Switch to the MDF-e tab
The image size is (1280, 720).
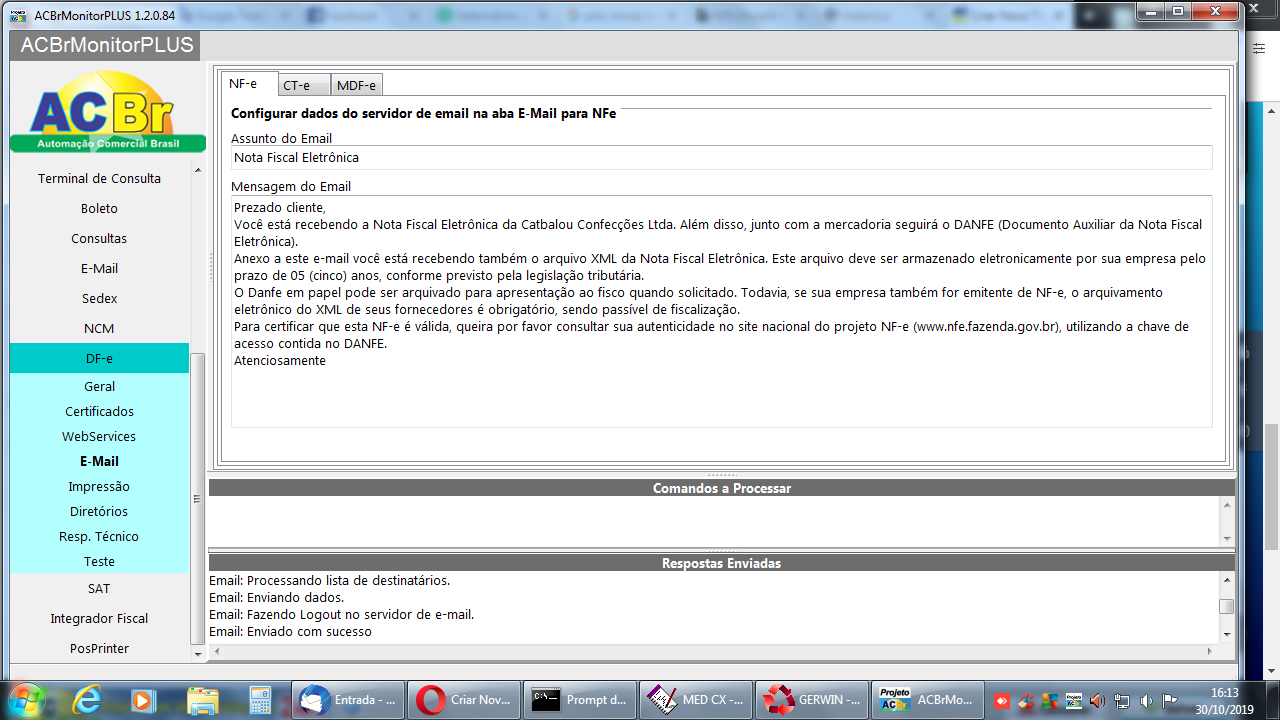click(x=356, y=85)
